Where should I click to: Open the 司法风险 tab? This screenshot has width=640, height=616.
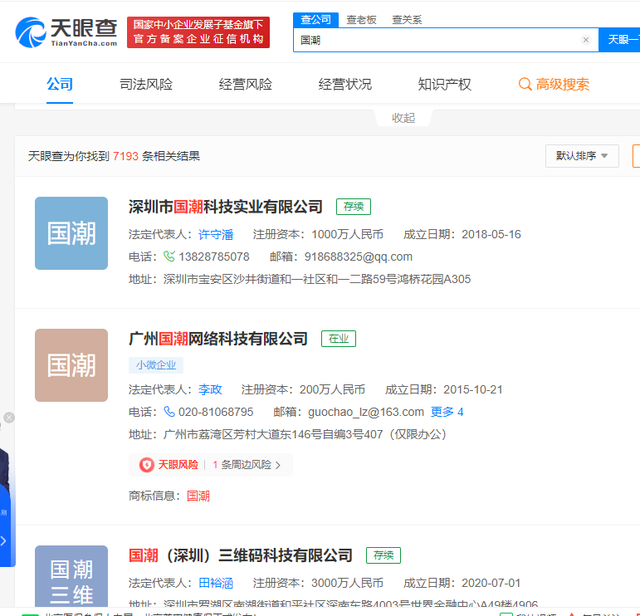click(x=146, y=85)
